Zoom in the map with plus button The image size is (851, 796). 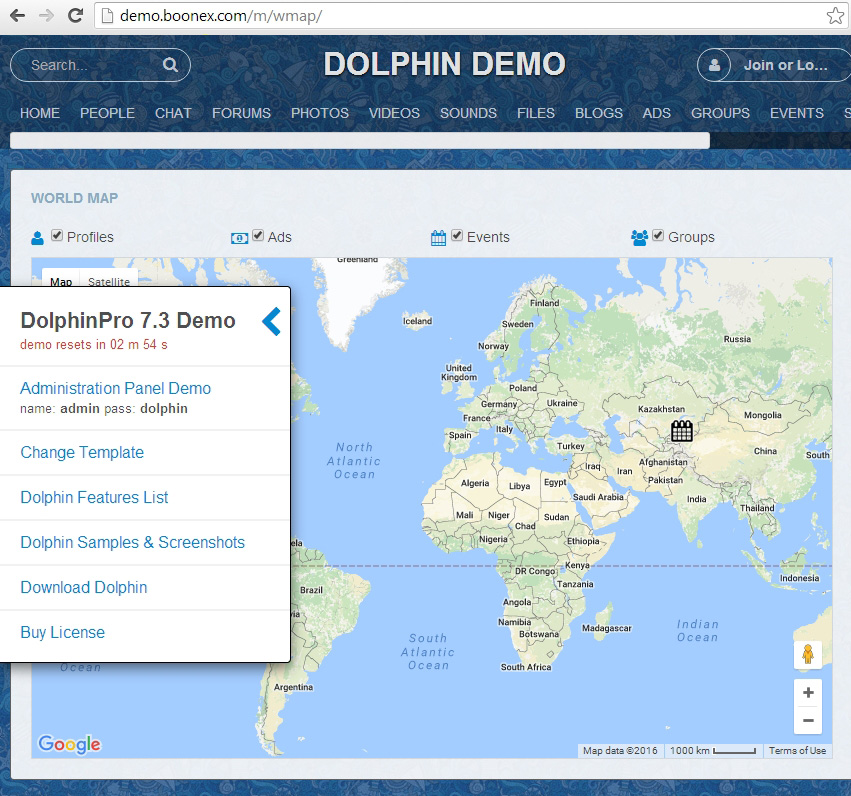coord(807,693)
